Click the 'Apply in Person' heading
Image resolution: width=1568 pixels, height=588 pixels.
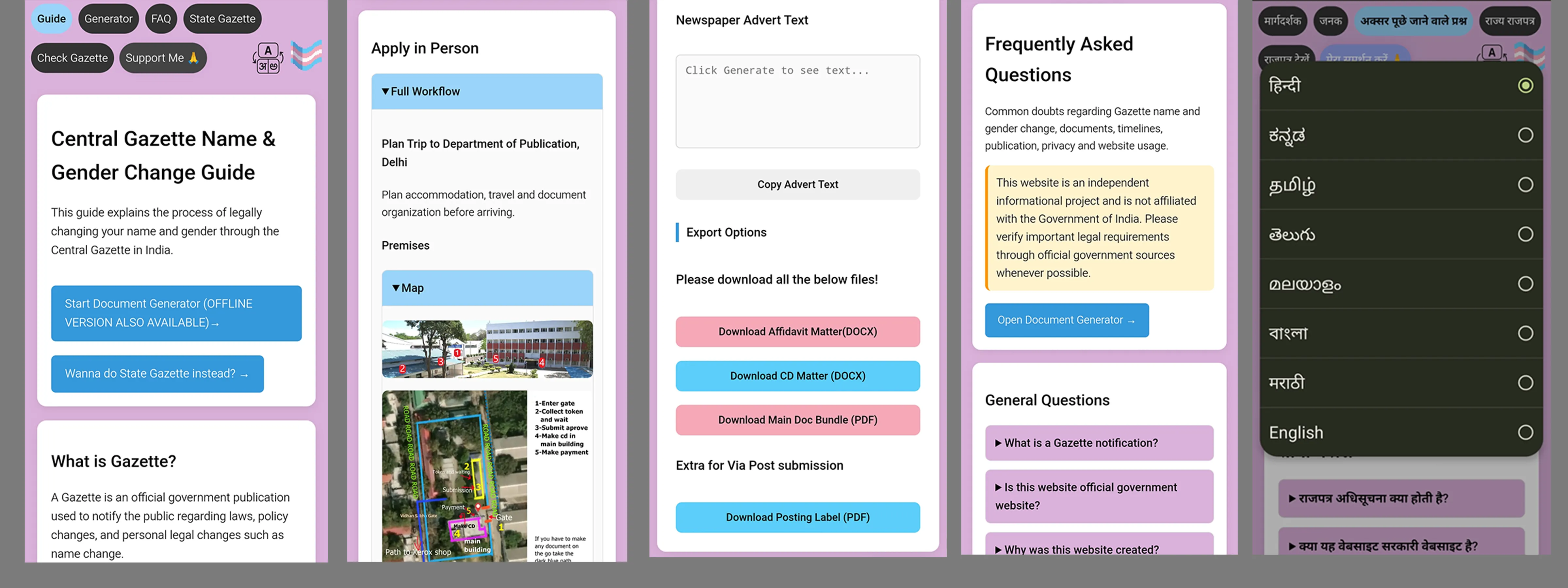click(425, 48)
